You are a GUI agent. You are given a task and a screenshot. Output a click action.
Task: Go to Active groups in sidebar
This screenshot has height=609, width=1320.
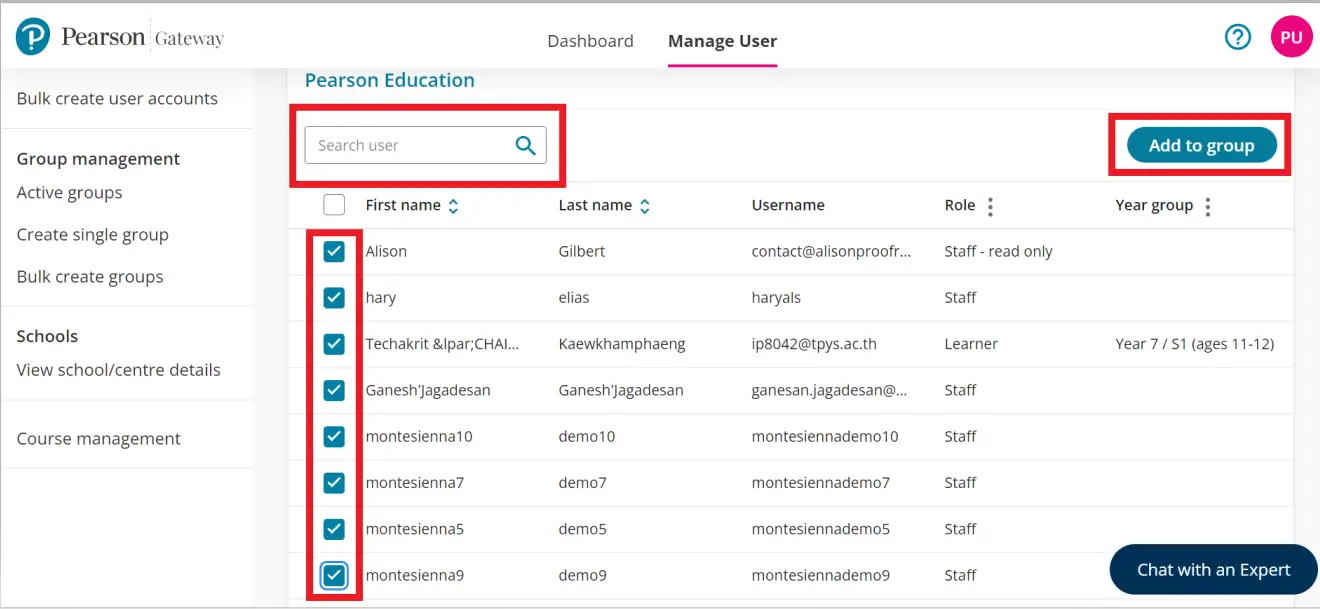point(69,192)
